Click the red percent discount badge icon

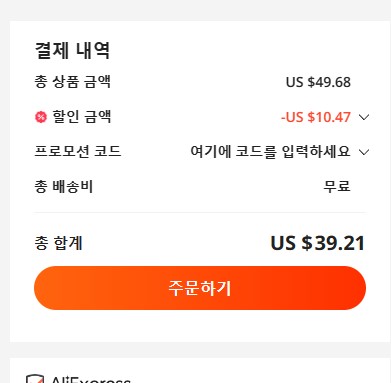[x=41, y=117]
